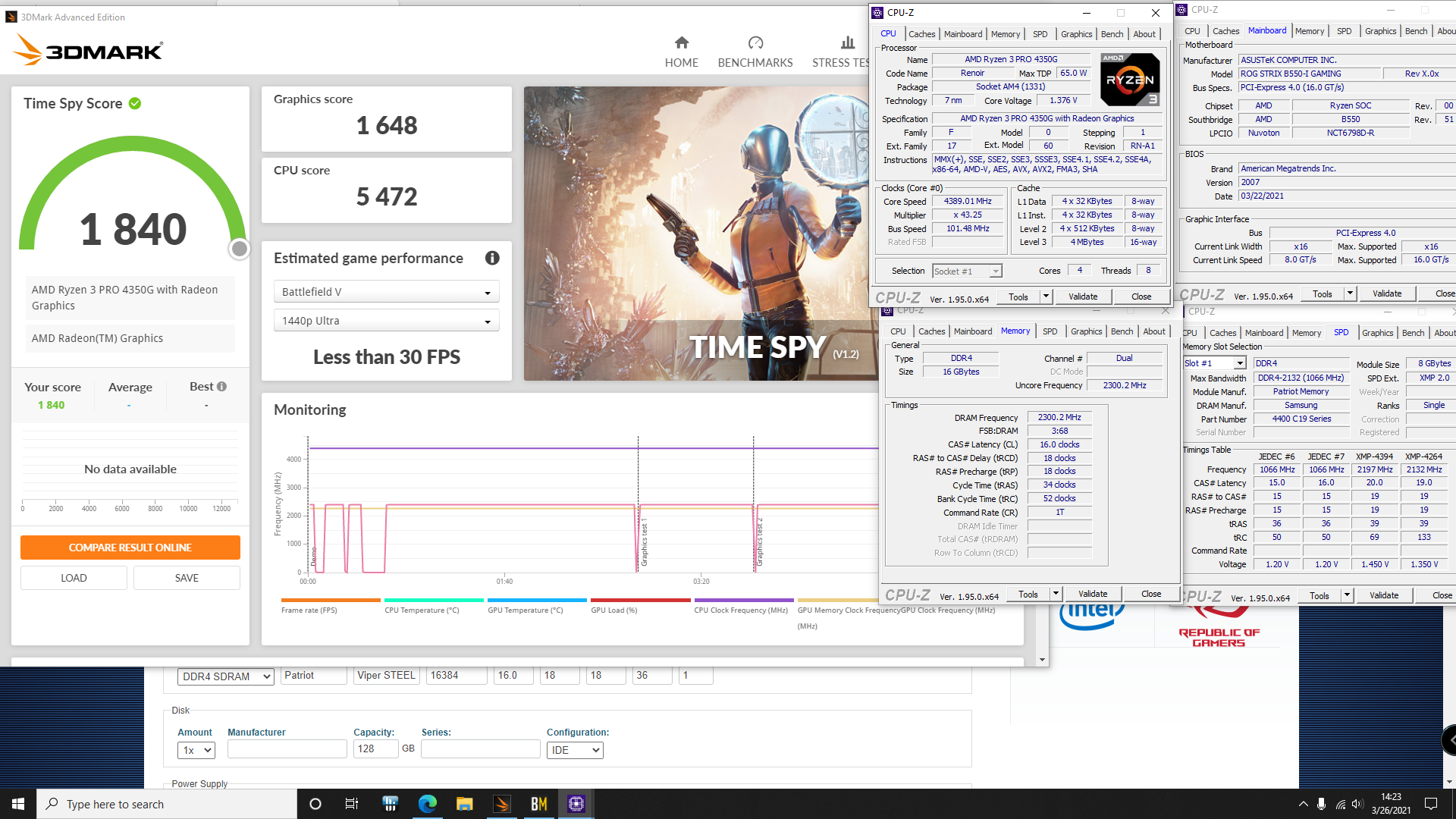Open the STRESS TESTS chart icon

tap(848, 42)
